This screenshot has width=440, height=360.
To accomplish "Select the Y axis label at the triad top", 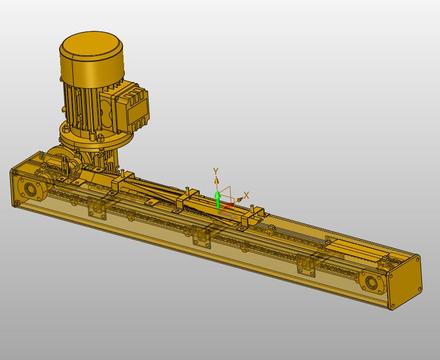I will [216, 172].
